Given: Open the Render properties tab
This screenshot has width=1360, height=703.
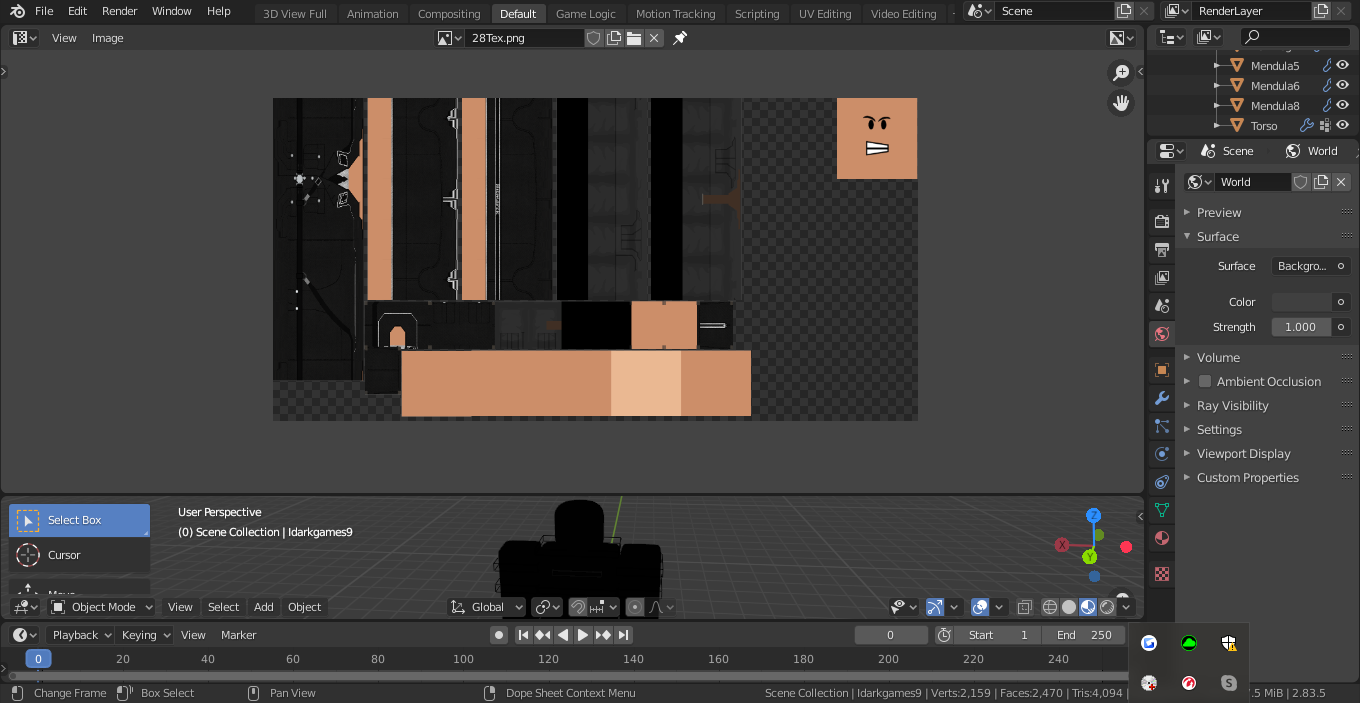Looking at the screenshot, I should pyautogui.click(x=1162, y=221).
